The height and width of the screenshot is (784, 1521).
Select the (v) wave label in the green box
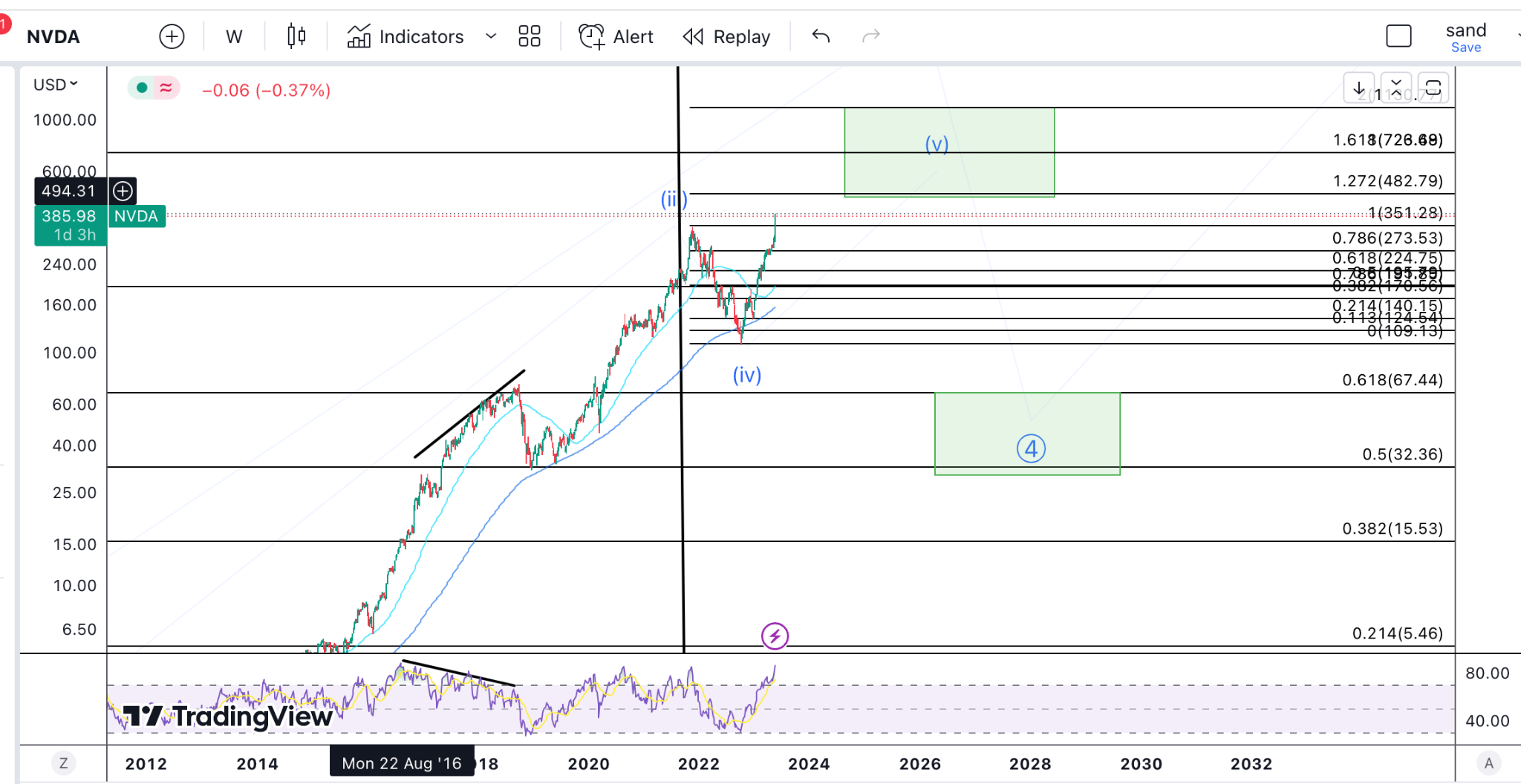[937, 143]
